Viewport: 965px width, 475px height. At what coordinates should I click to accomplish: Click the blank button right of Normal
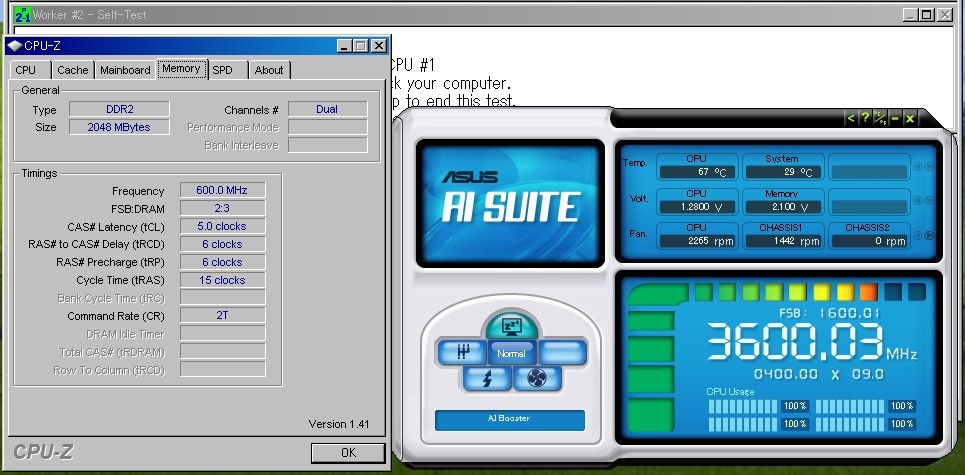[561, 353]
